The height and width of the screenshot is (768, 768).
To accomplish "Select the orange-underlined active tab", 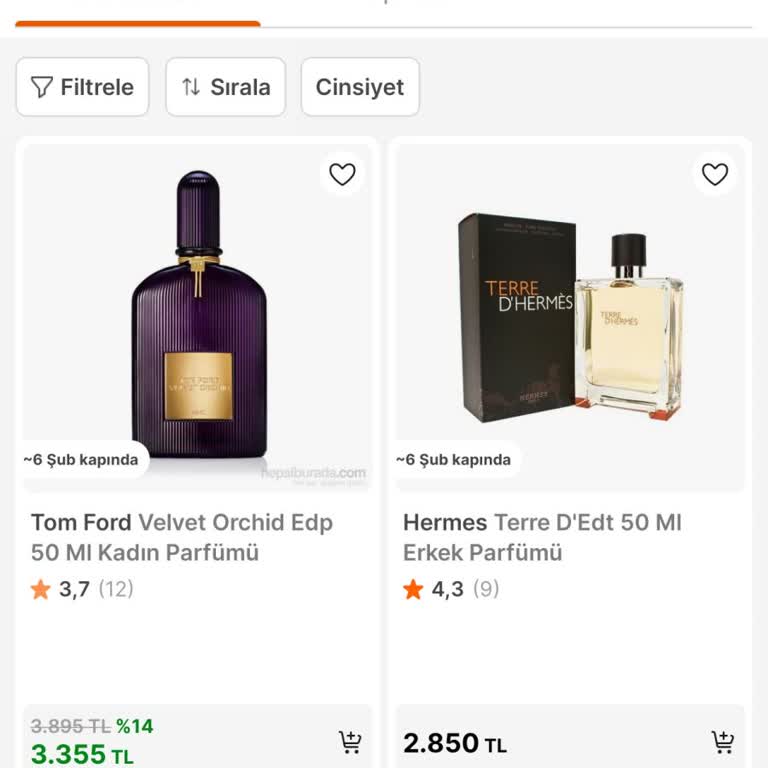I will click(x=138, y=14).
